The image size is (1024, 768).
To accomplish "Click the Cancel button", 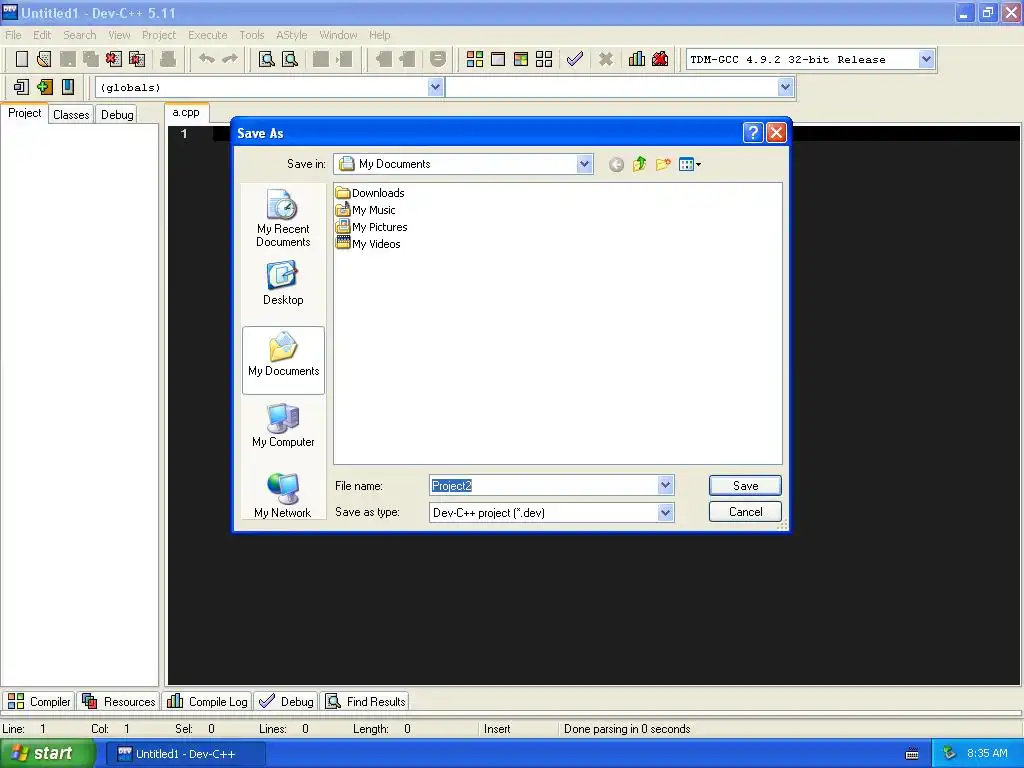I will click(745, 511).
